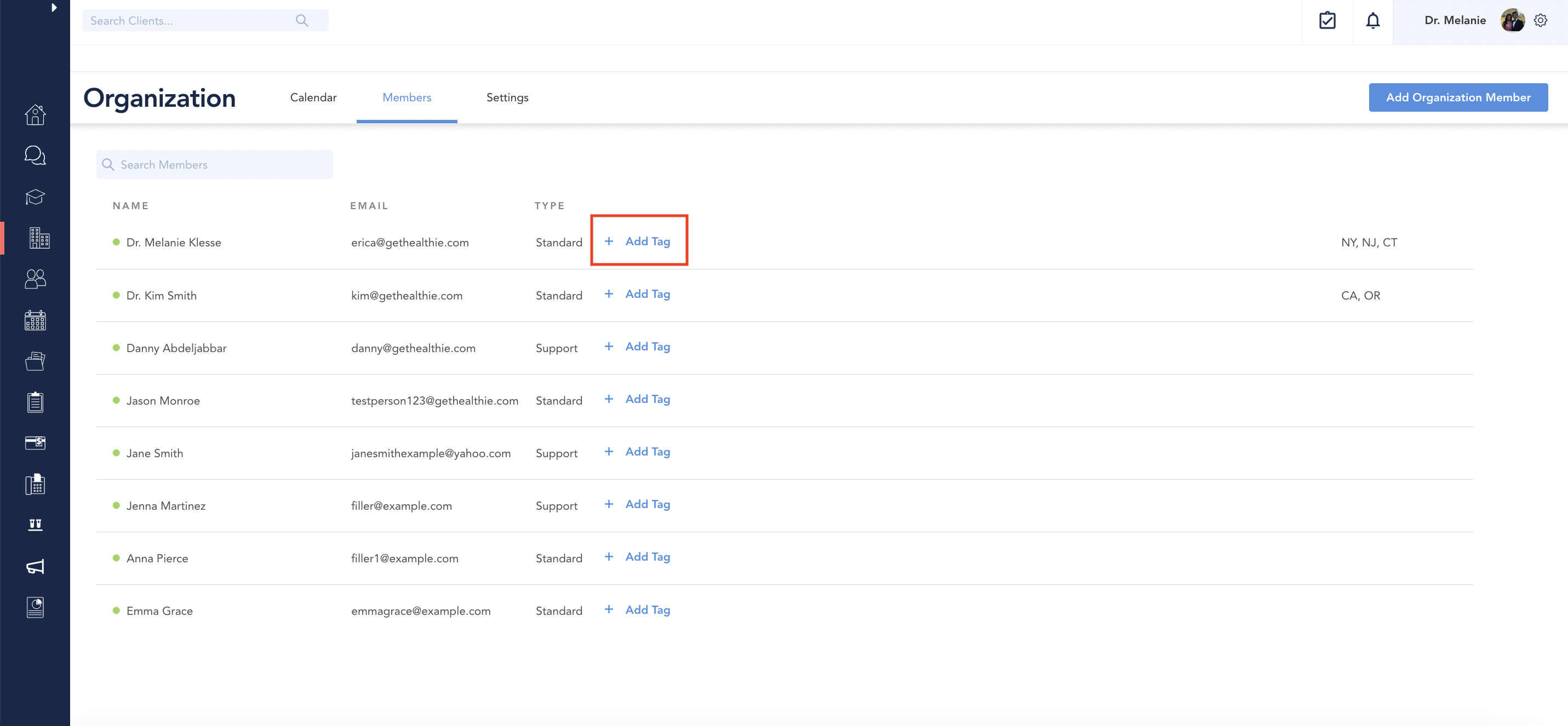
Task: Click the graduation cap programs icon
Action: [x=35, y=197]
